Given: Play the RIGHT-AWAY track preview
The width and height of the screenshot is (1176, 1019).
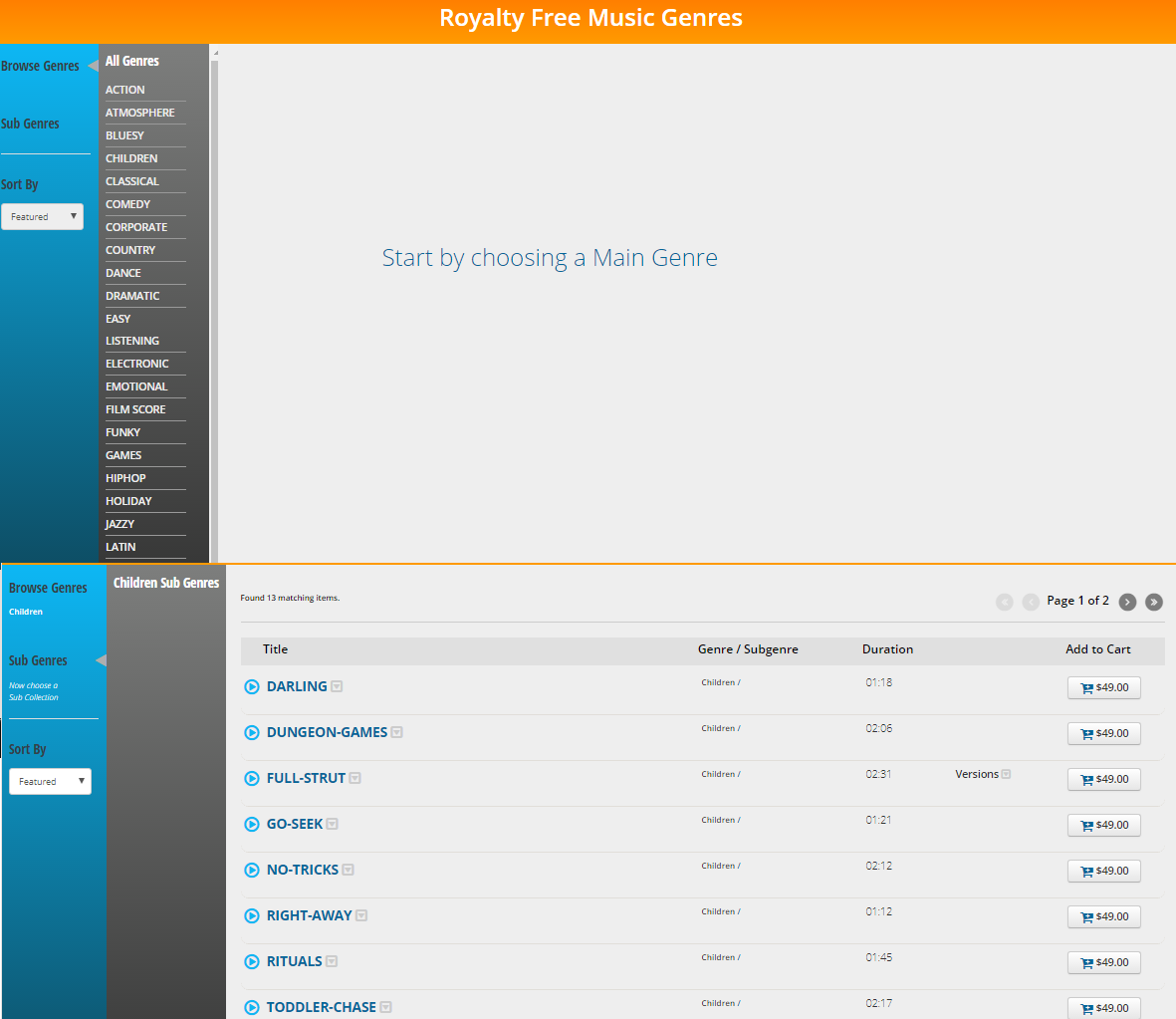Looking at the screenshot, I should [252, 915].
